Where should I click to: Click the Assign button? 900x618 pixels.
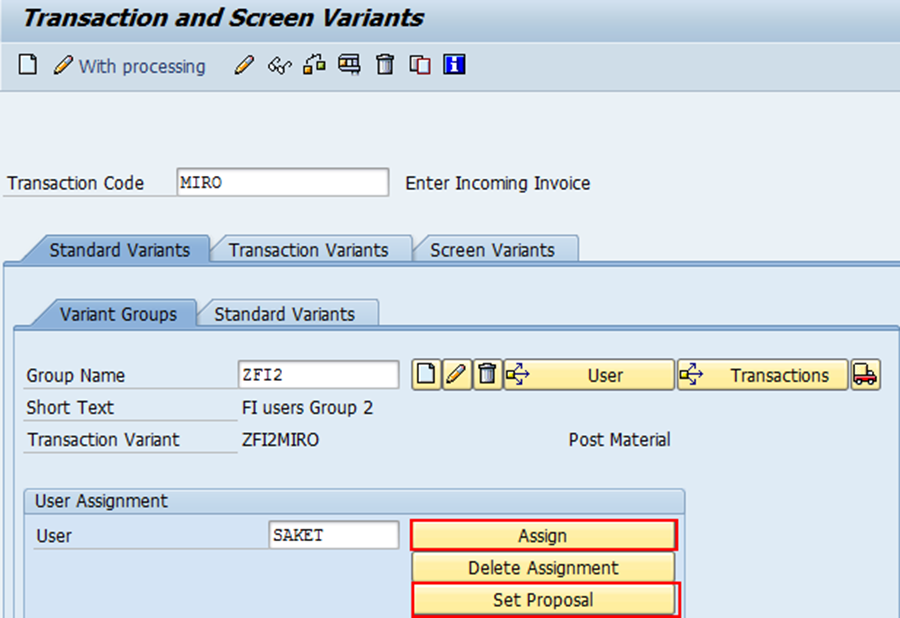point(544,534)
